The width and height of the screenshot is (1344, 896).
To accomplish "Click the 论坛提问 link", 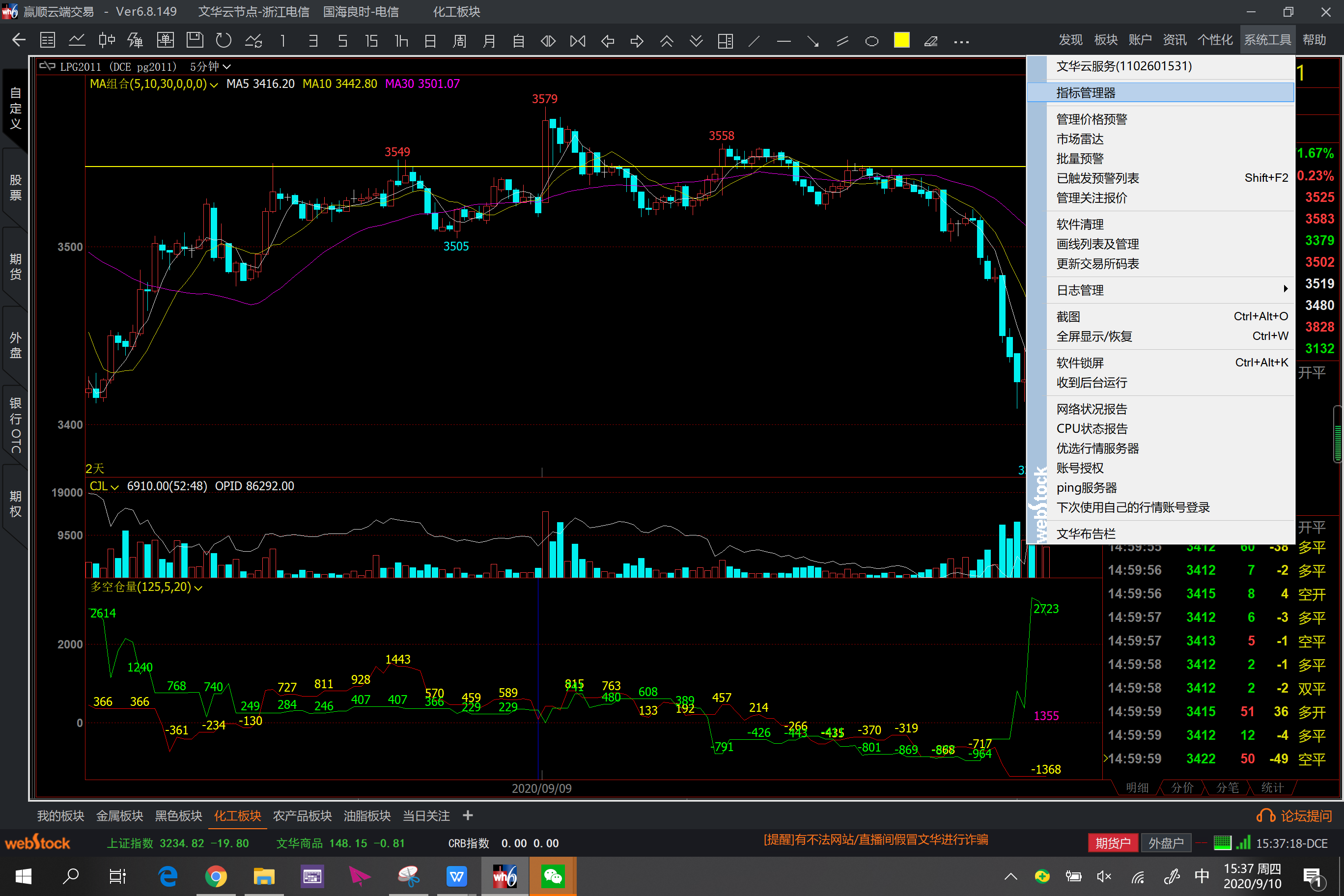I will 1294,816.
